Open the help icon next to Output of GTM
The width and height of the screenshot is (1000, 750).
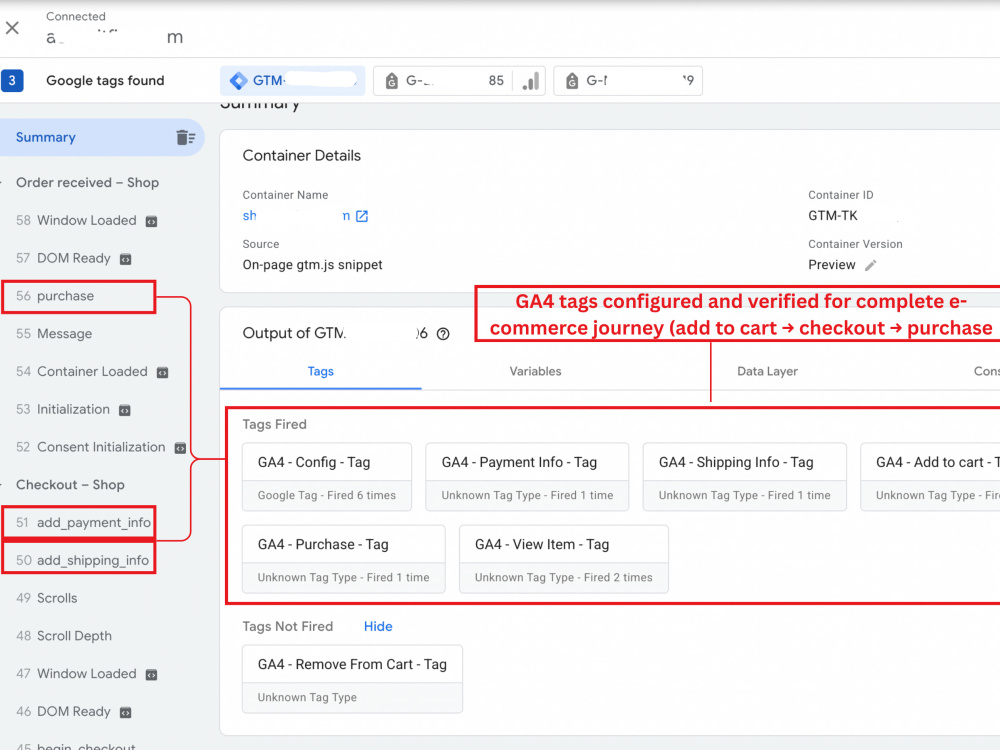(x=443, y=334)
